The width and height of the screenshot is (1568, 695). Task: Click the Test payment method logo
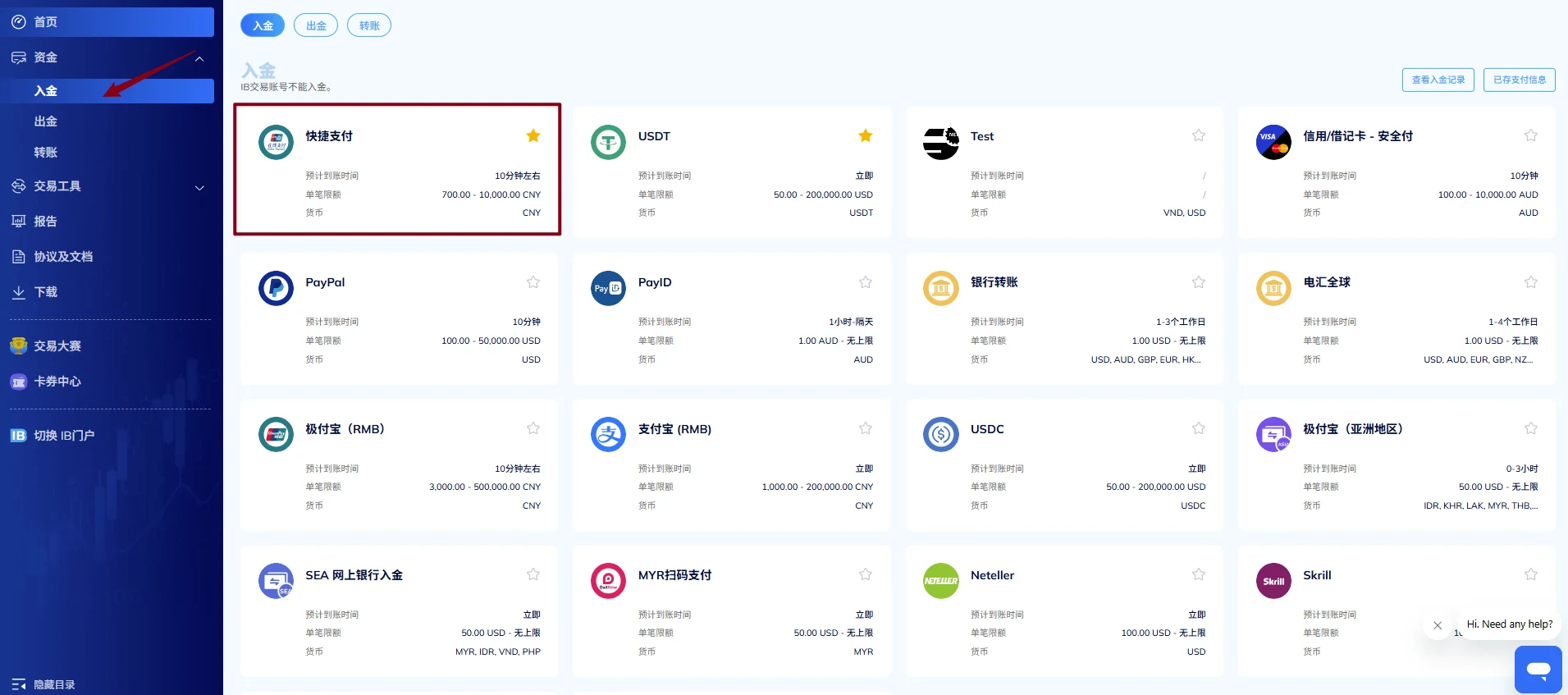941,143
